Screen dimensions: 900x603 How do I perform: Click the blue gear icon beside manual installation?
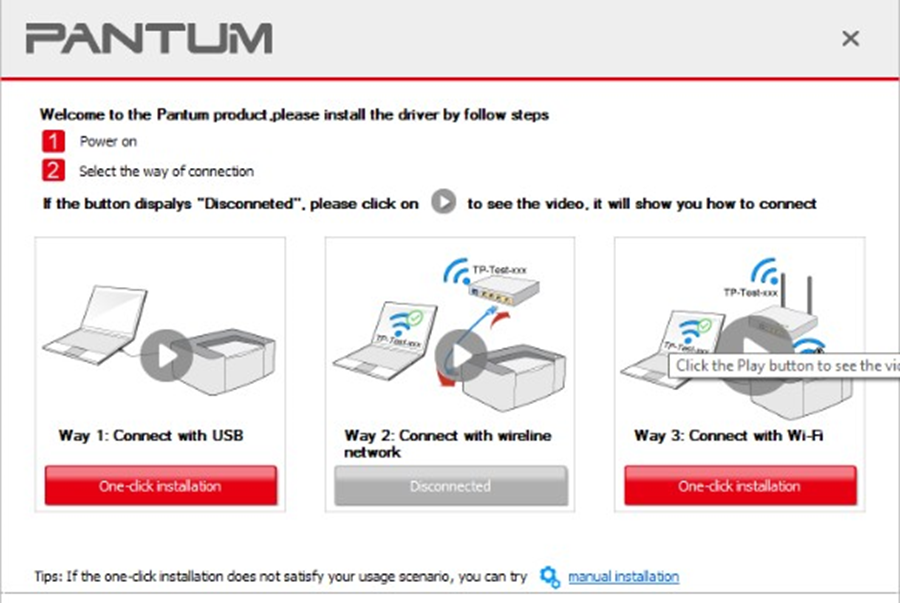[x=550, y=577]
